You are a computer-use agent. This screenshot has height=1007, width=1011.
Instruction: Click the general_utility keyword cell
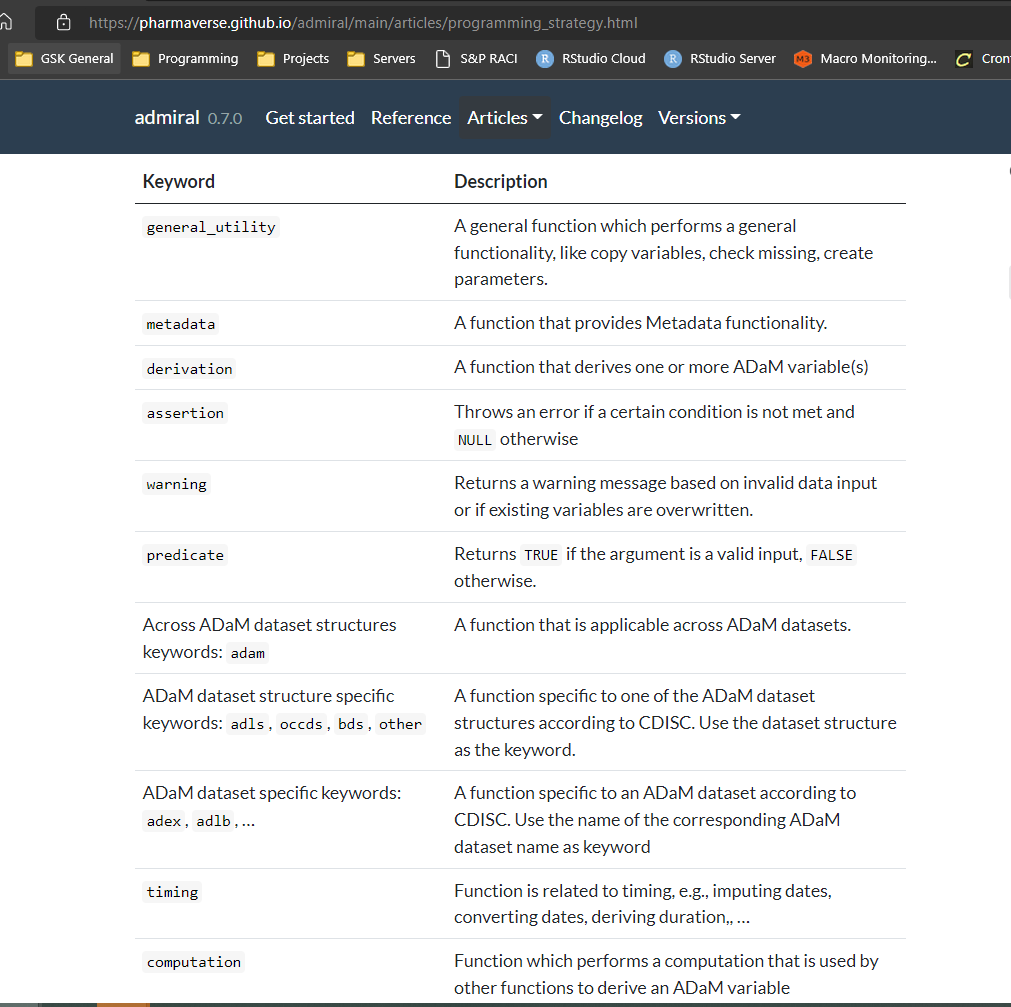click(x=210, y=227)
